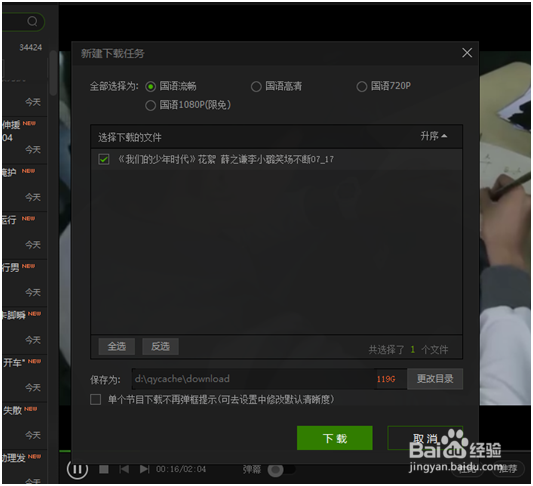Screen dimensions: 533x486
Task: Toggle the 弹幕 danmaku switch
Action: pyautogui.click(x=281, y=470)
